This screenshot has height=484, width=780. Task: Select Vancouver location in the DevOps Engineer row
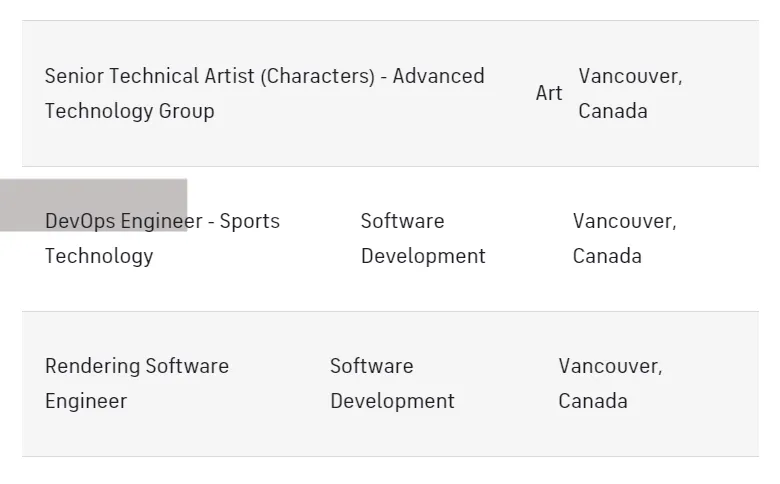pyautogui.click(x=624, y=238)
